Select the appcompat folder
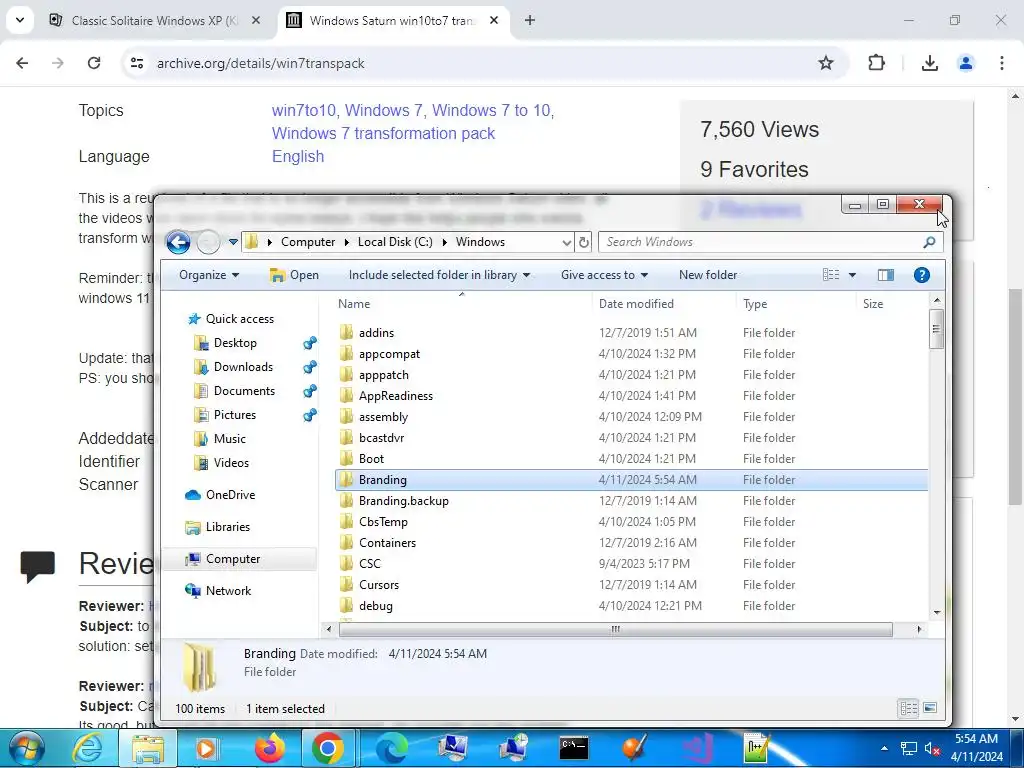 (x=631, y=354)
